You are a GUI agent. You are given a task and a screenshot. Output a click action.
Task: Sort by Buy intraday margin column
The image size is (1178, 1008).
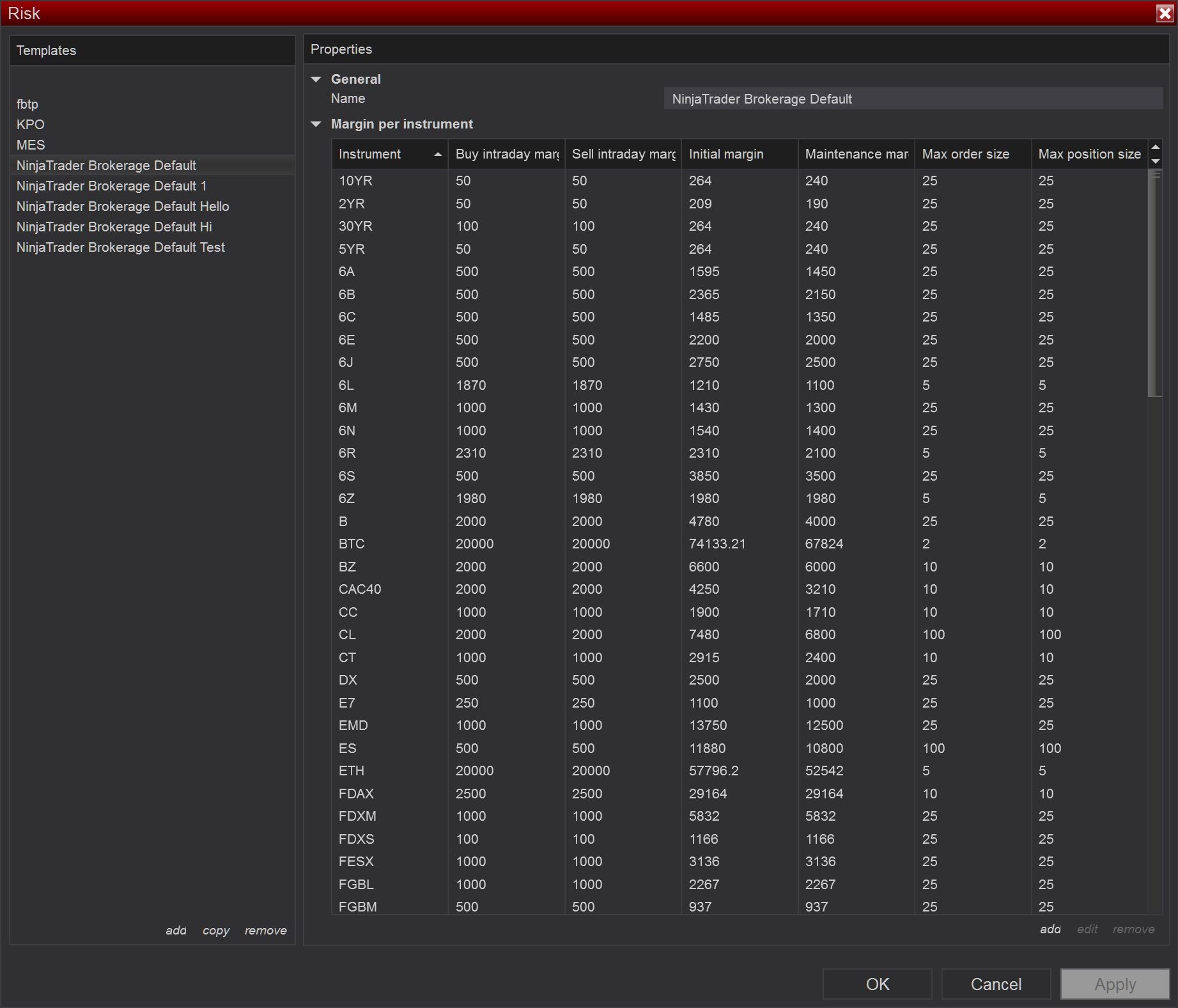click(x=507, y=154)
